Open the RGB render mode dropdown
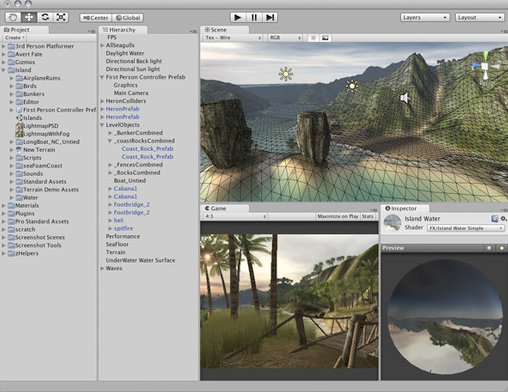 [285, 38]
